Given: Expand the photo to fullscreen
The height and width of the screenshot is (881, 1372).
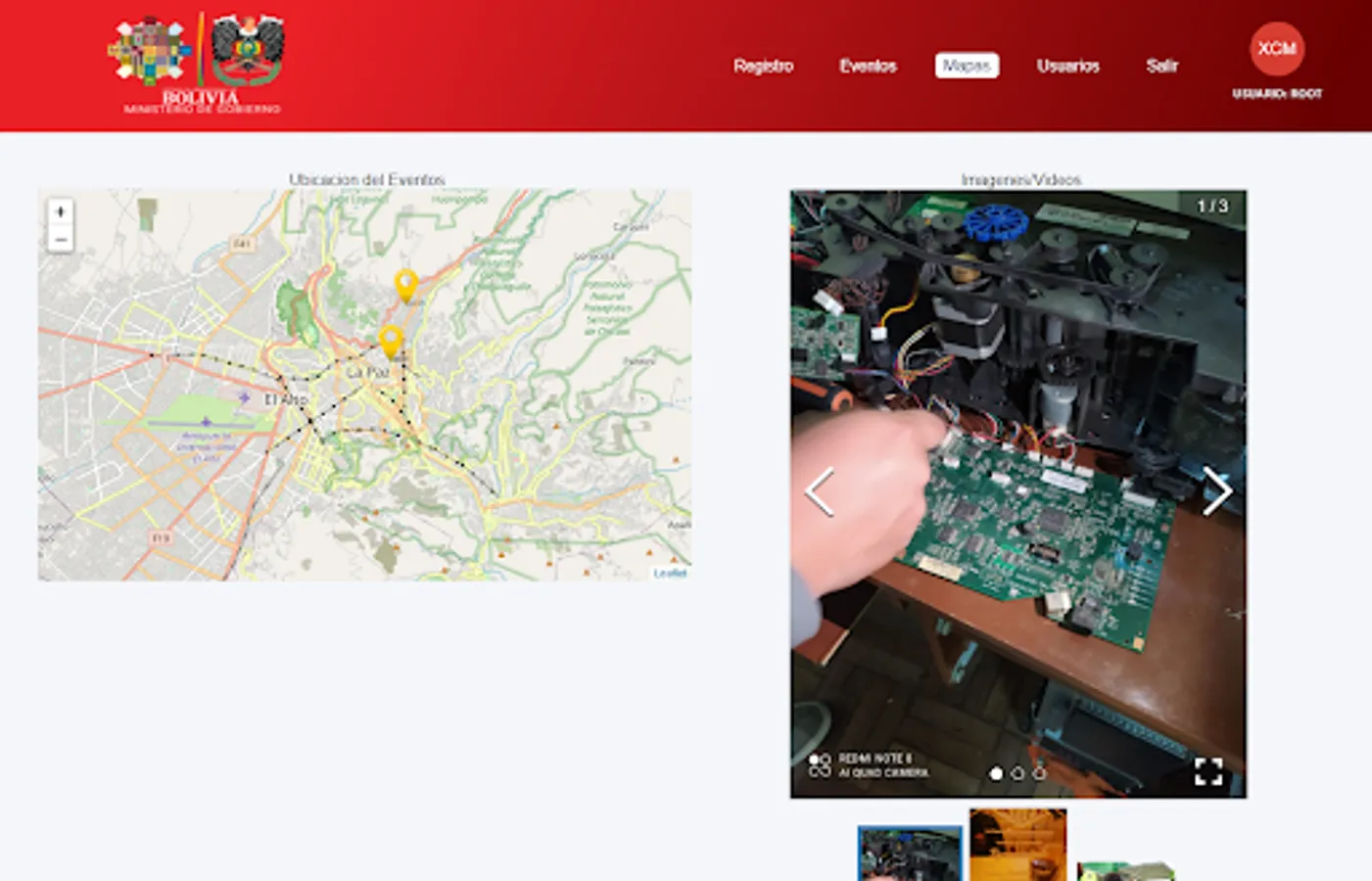Looking at the screenshot, I should coord(1210,770).
